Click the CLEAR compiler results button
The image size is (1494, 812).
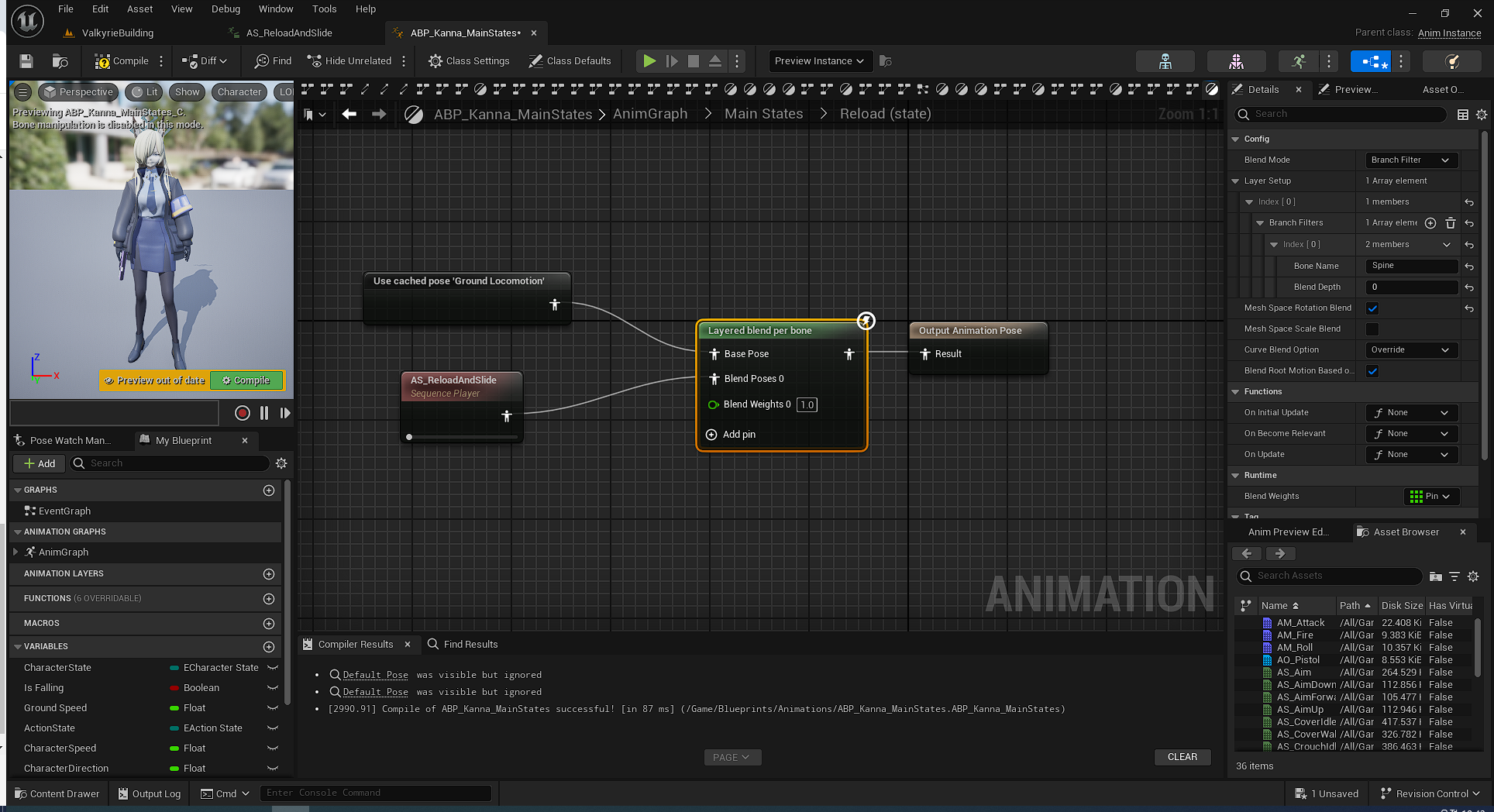[1182, 757]
